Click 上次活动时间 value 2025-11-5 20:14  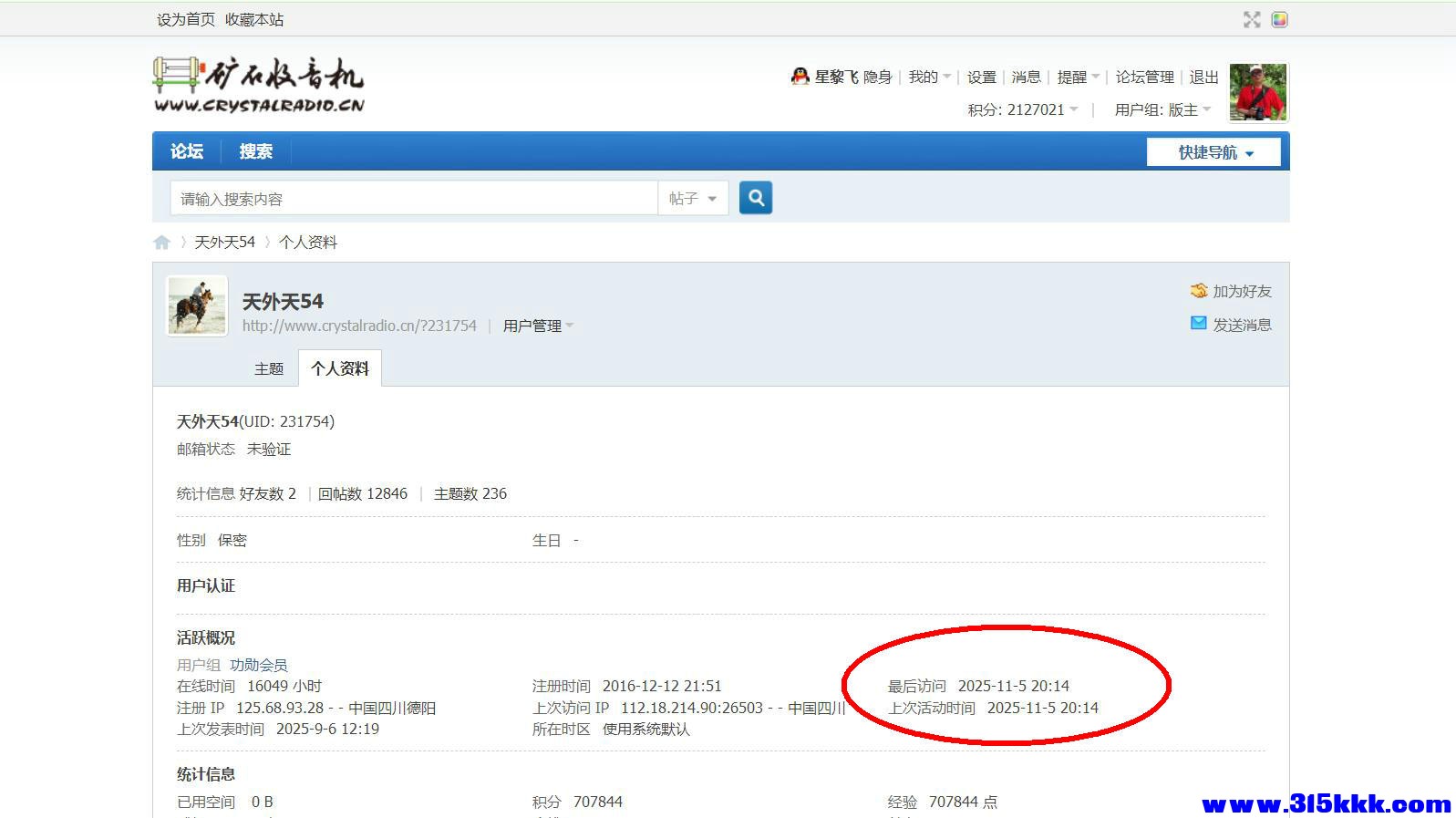1043,708
